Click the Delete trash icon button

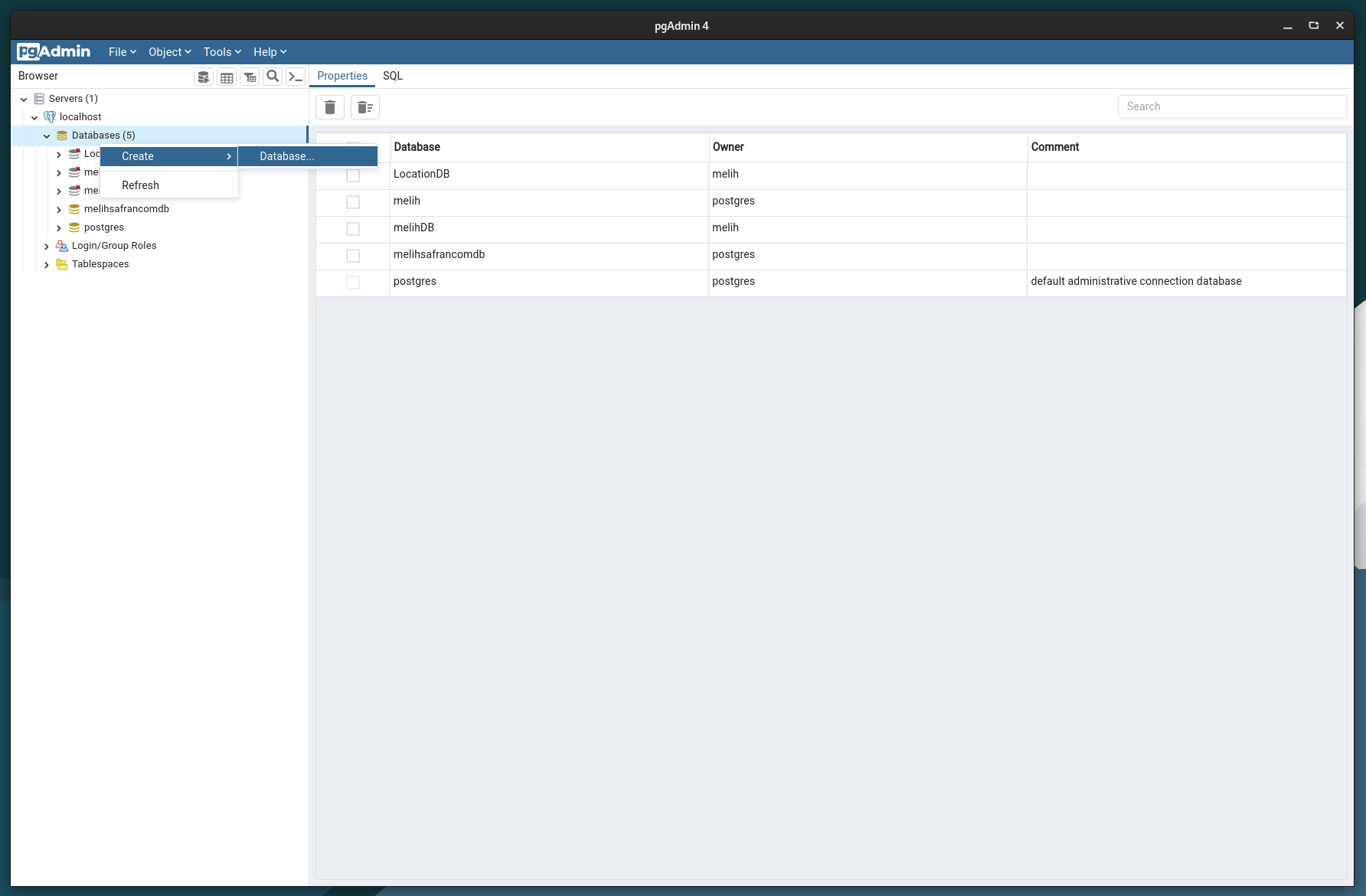[330, 107]
